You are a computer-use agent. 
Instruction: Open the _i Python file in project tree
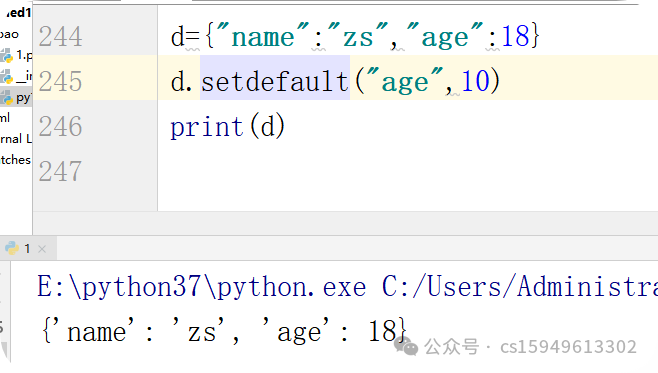tap(16, 76)
